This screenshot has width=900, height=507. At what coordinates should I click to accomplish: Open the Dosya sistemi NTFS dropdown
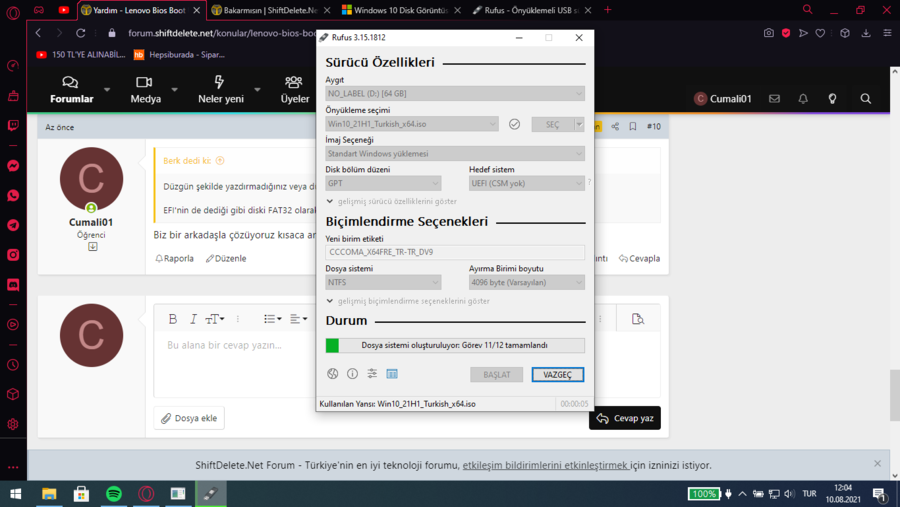coord(383,282)
